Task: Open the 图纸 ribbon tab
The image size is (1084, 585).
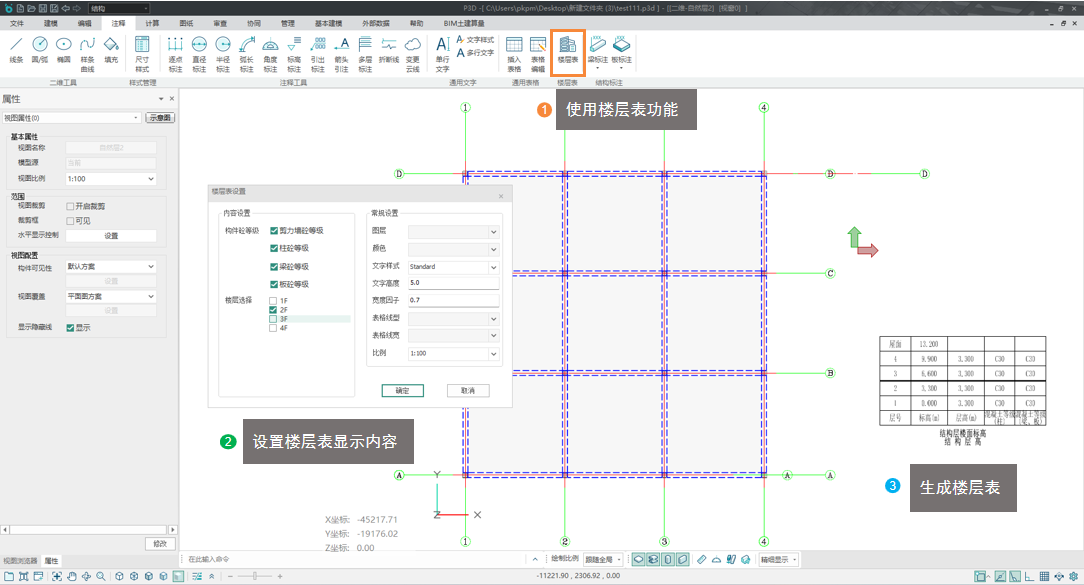Action: click(x=186, y=21)
